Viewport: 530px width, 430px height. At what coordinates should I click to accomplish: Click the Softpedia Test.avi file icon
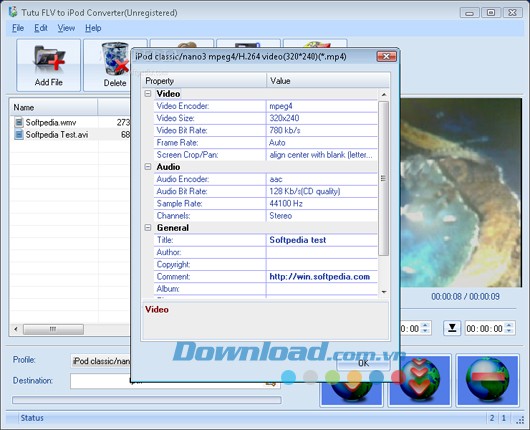pyautogui.click(x=19, y=135)
